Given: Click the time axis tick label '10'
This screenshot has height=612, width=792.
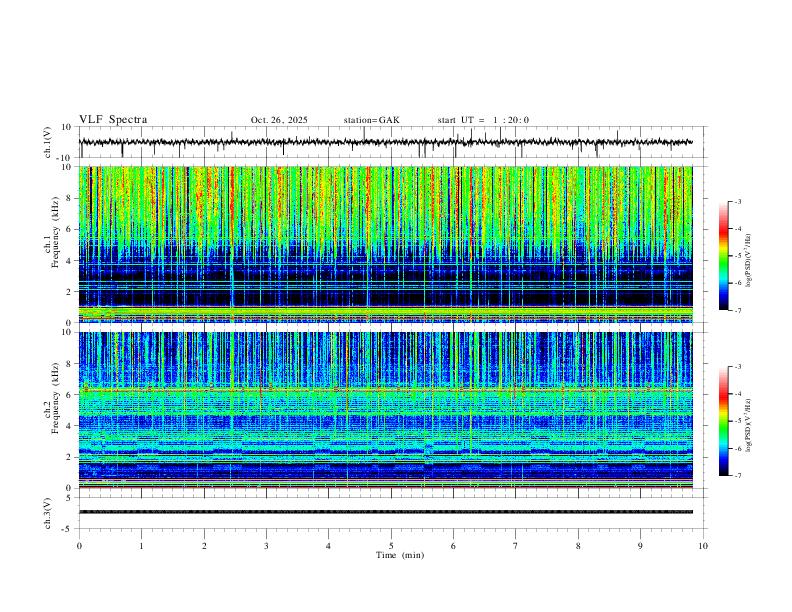Looking at the screenshot, I should click(x=703, y=546).
